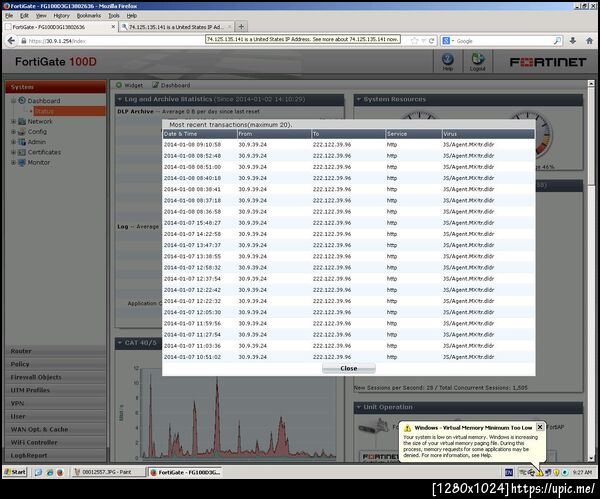
Task: Open the Log&Report sidebar section
Action: tap(55, 455)
